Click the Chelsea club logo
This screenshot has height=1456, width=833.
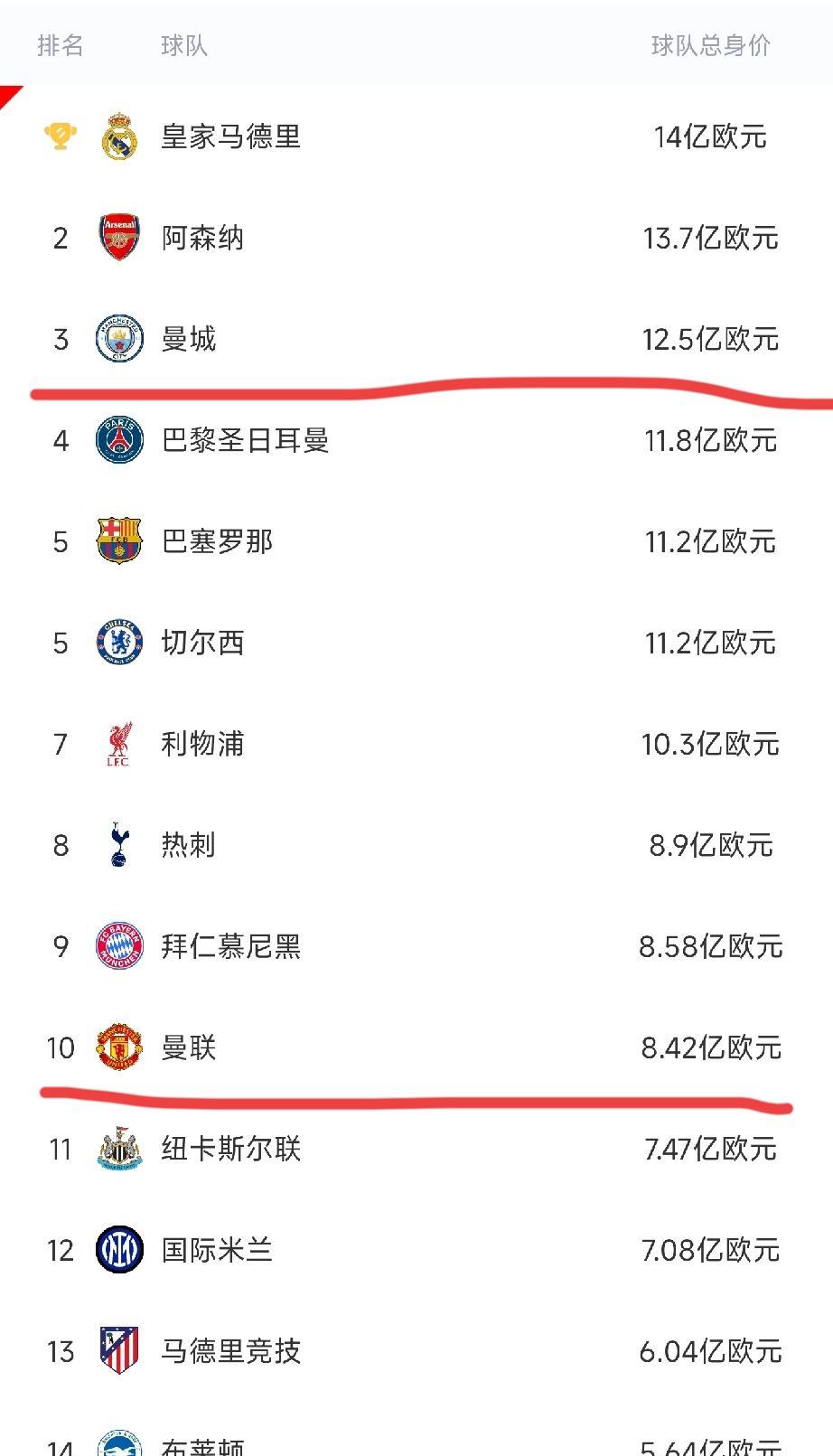[119, 643]
